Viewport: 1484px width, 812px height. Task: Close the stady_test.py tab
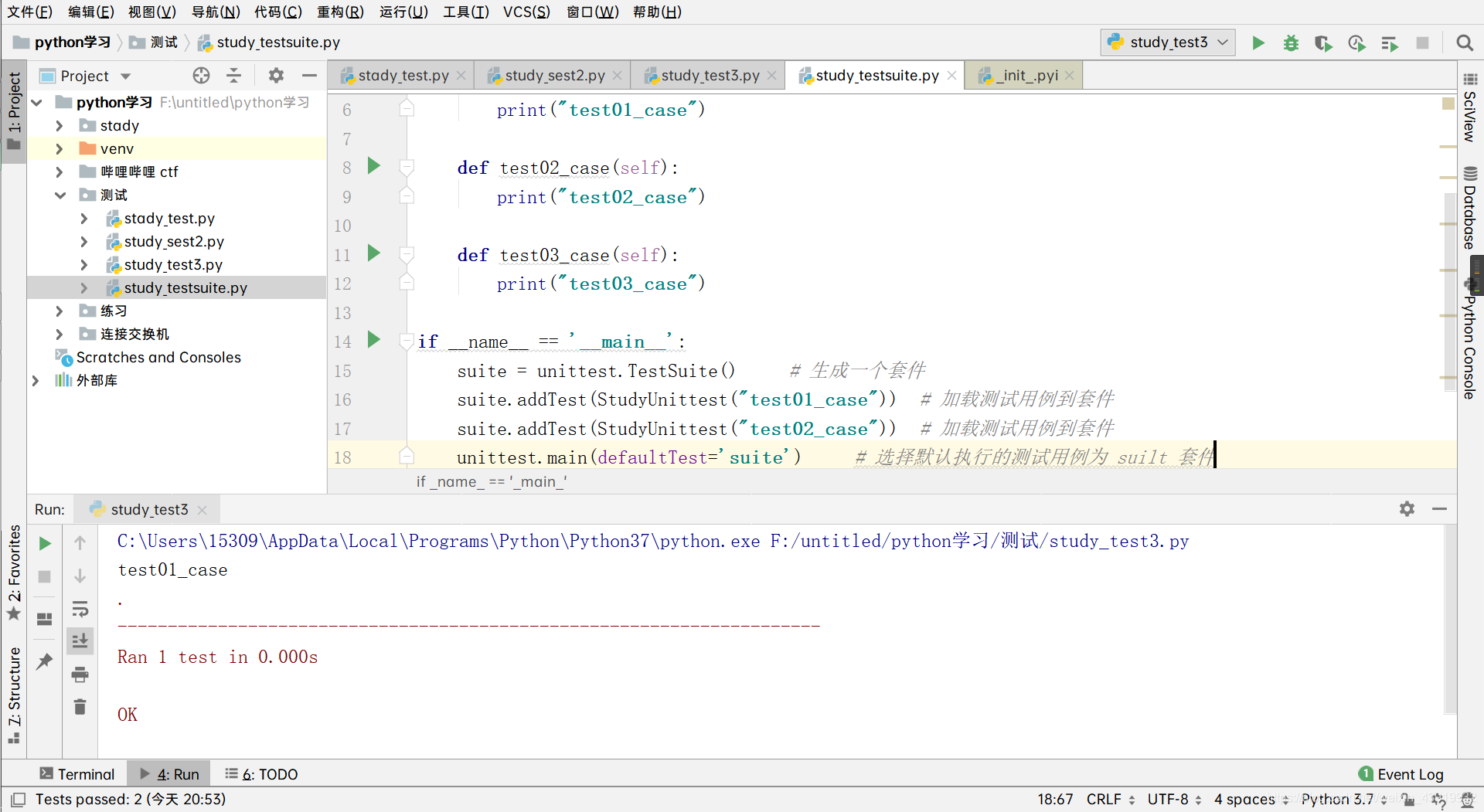pos(461,75)
